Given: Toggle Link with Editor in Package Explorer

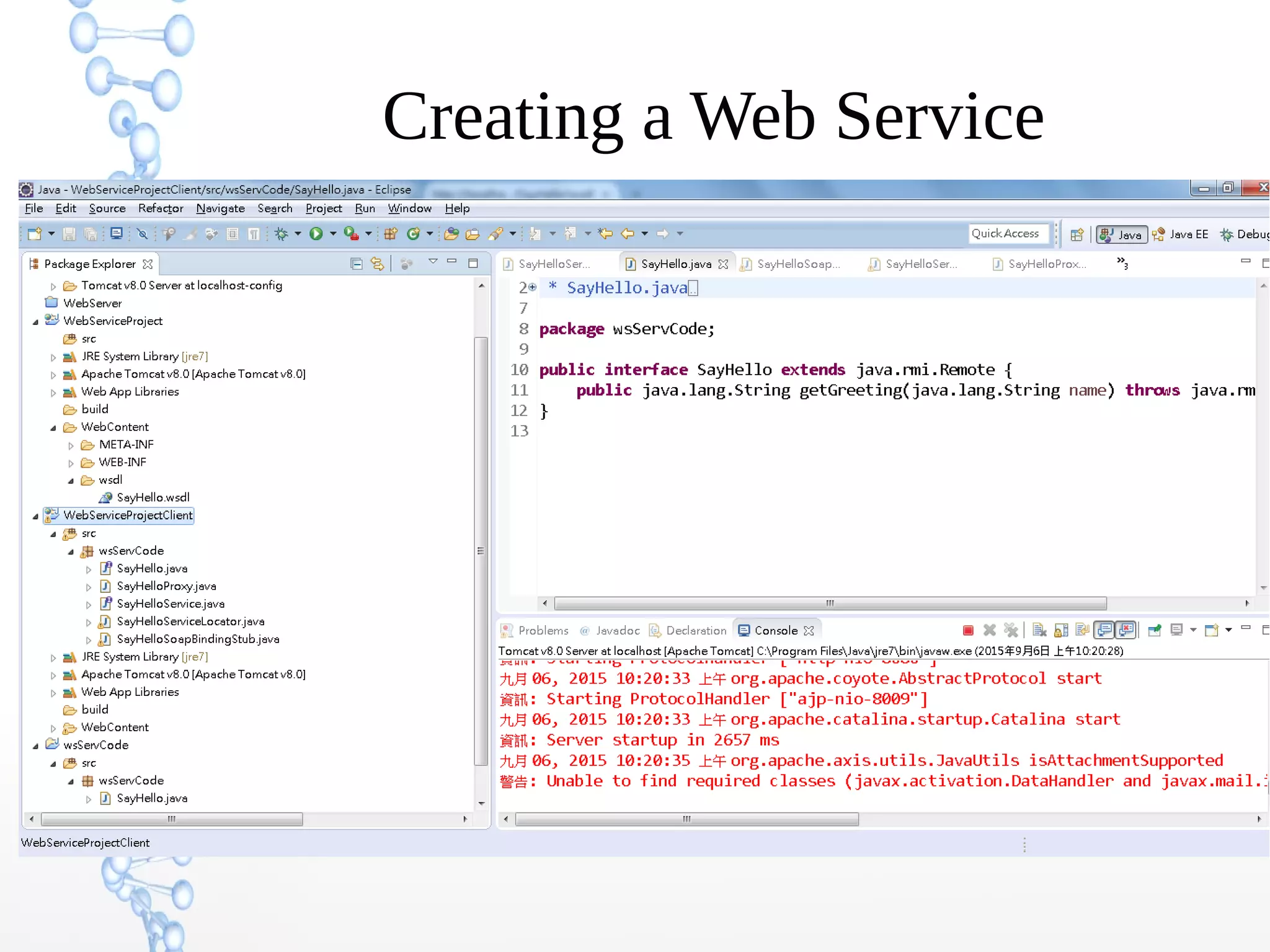Looking at the screenshot, I should pyautogui.click(x=377, y=264).
